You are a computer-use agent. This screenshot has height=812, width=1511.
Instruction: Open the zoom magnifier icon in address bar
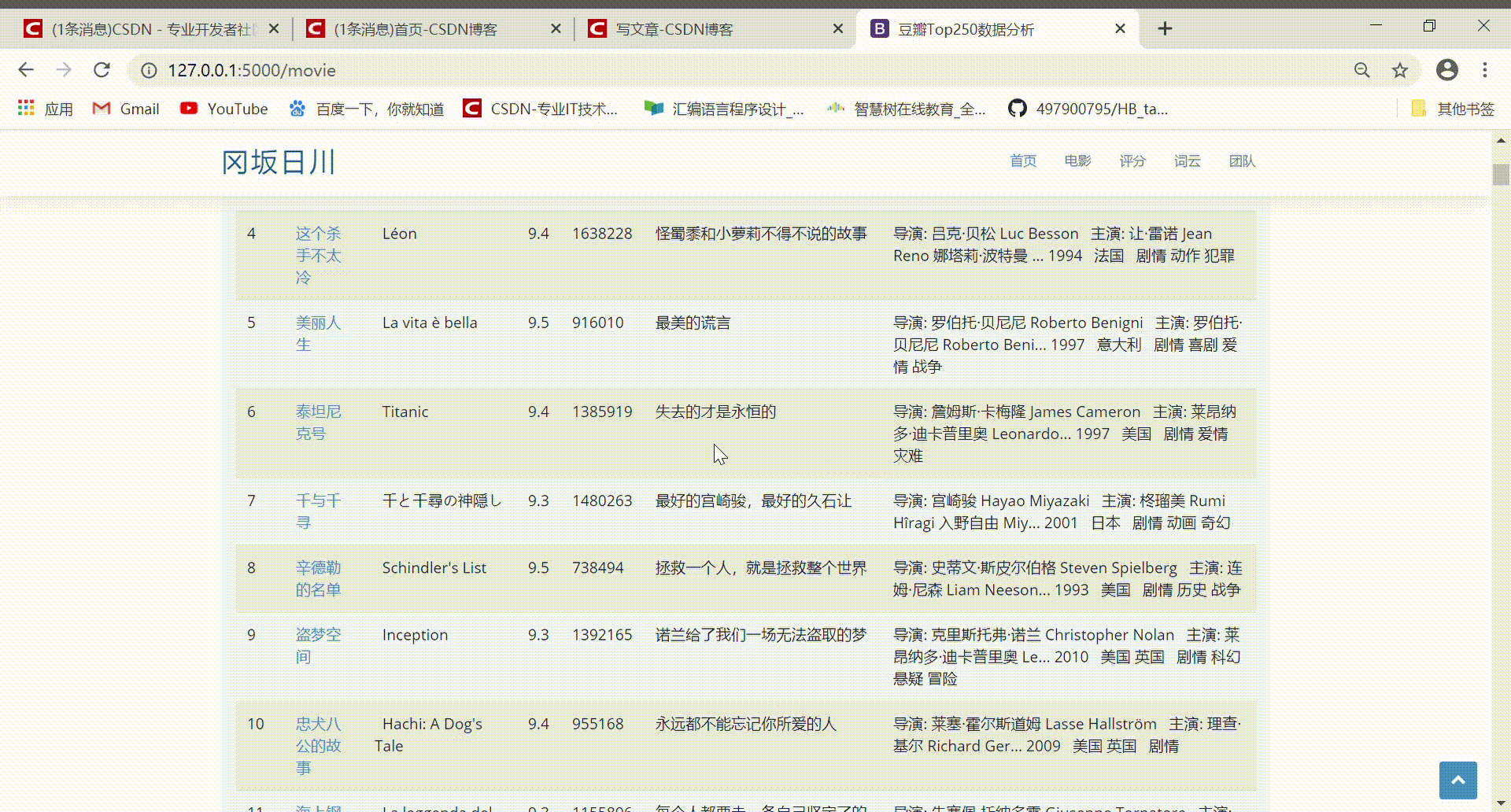pyautogui.click(x=1362, y=70)
